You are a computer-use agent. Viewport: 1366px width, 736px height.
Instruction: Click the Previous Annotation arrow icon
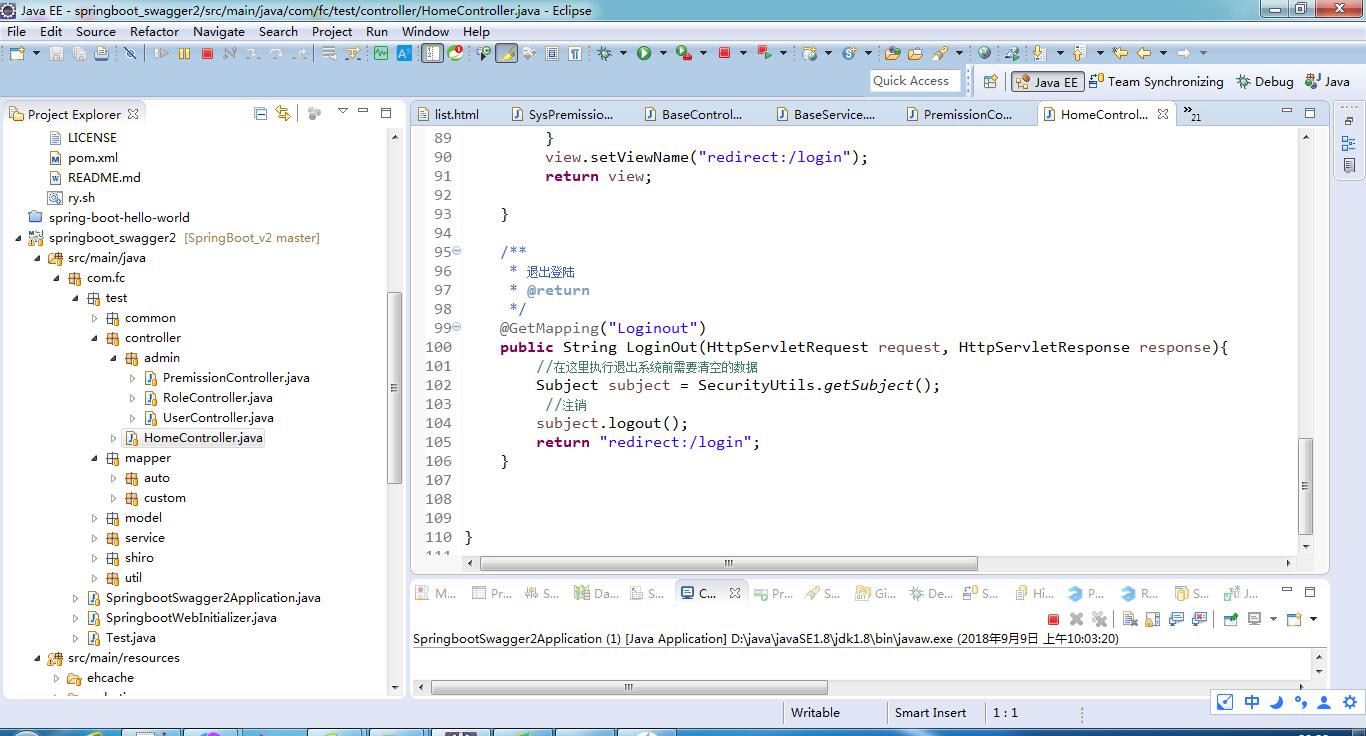pyautogui.click(x=1078, y=53)
